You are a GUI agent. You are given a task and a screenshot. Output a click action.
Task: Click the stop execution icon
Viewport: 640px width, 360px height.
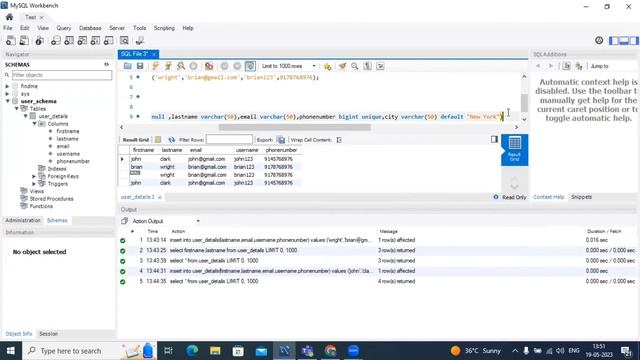click(193, 66)
